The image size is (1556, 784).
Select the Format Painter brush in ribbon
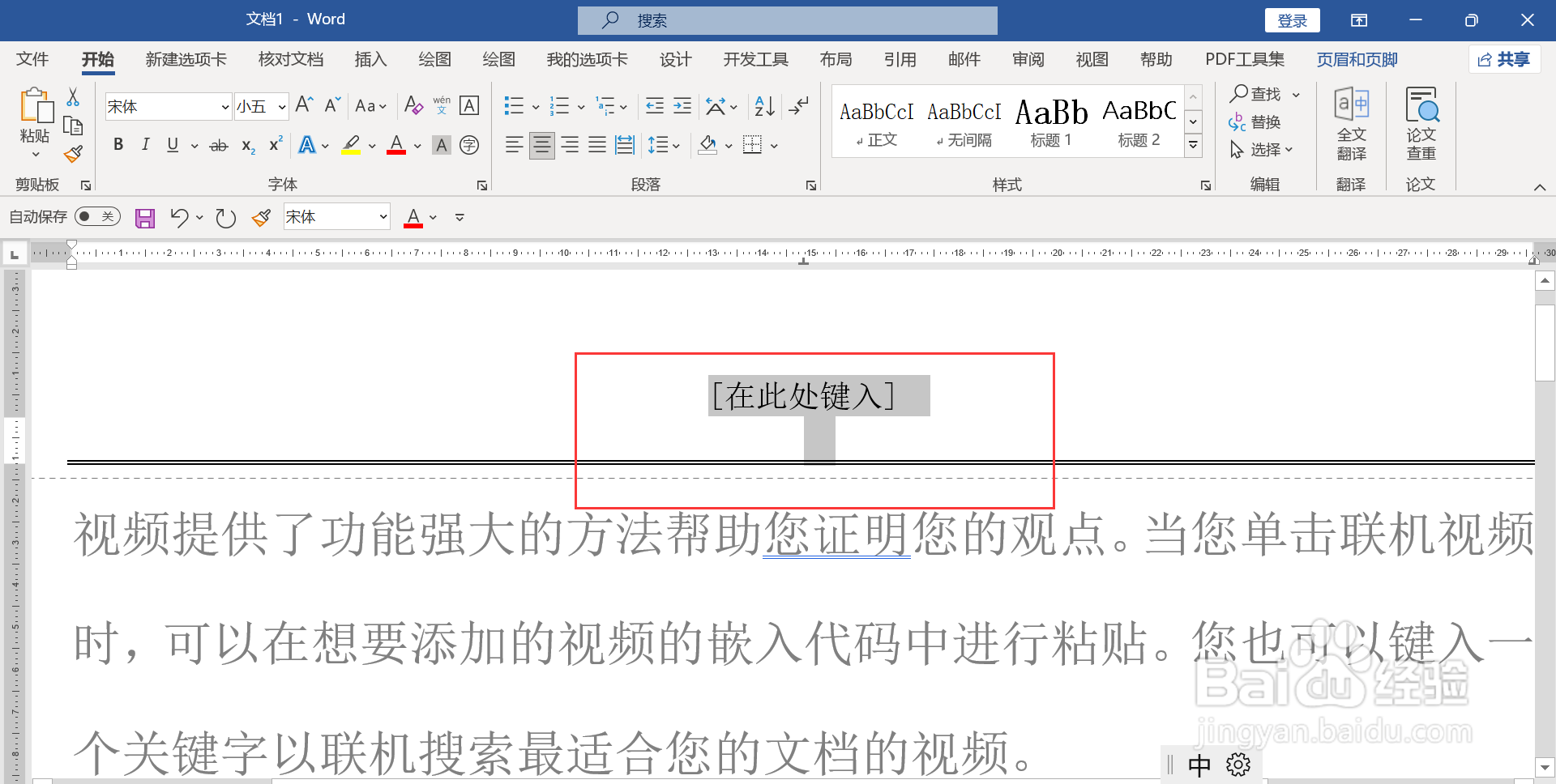coord(73,153)
